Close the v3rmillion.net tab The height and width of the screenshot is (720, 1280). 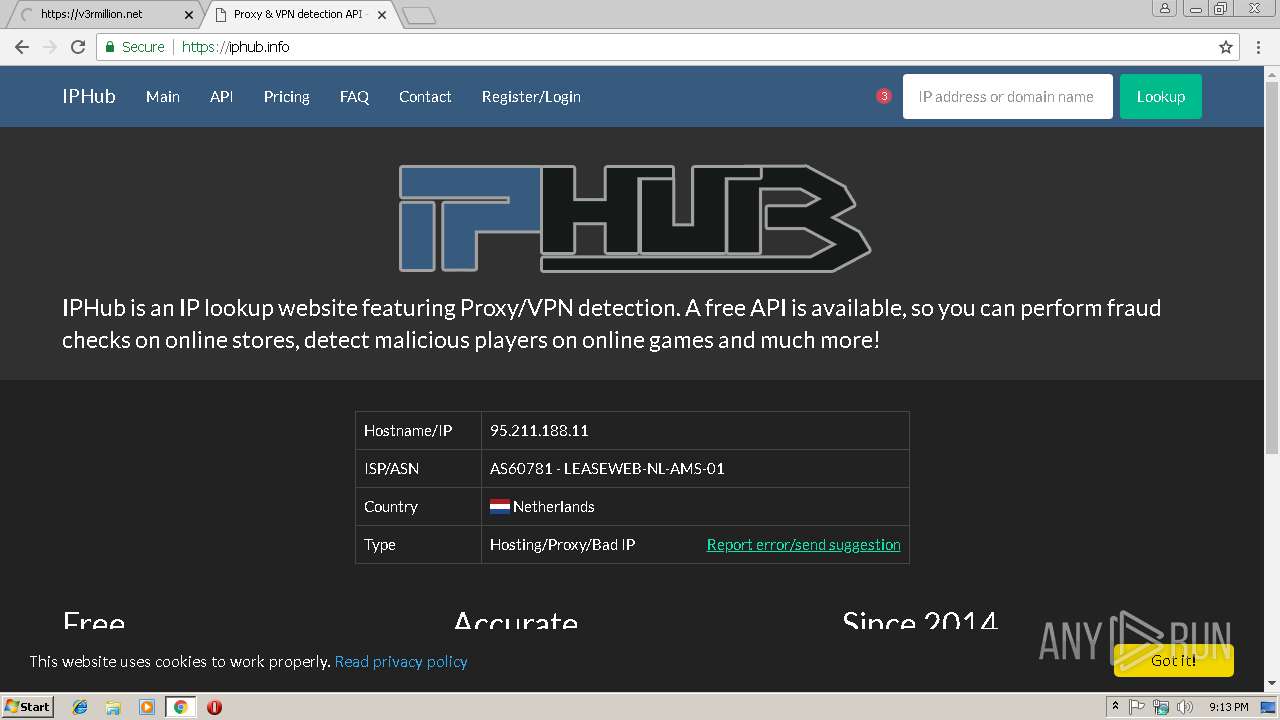pyautogui.click(x=189, y=15)
